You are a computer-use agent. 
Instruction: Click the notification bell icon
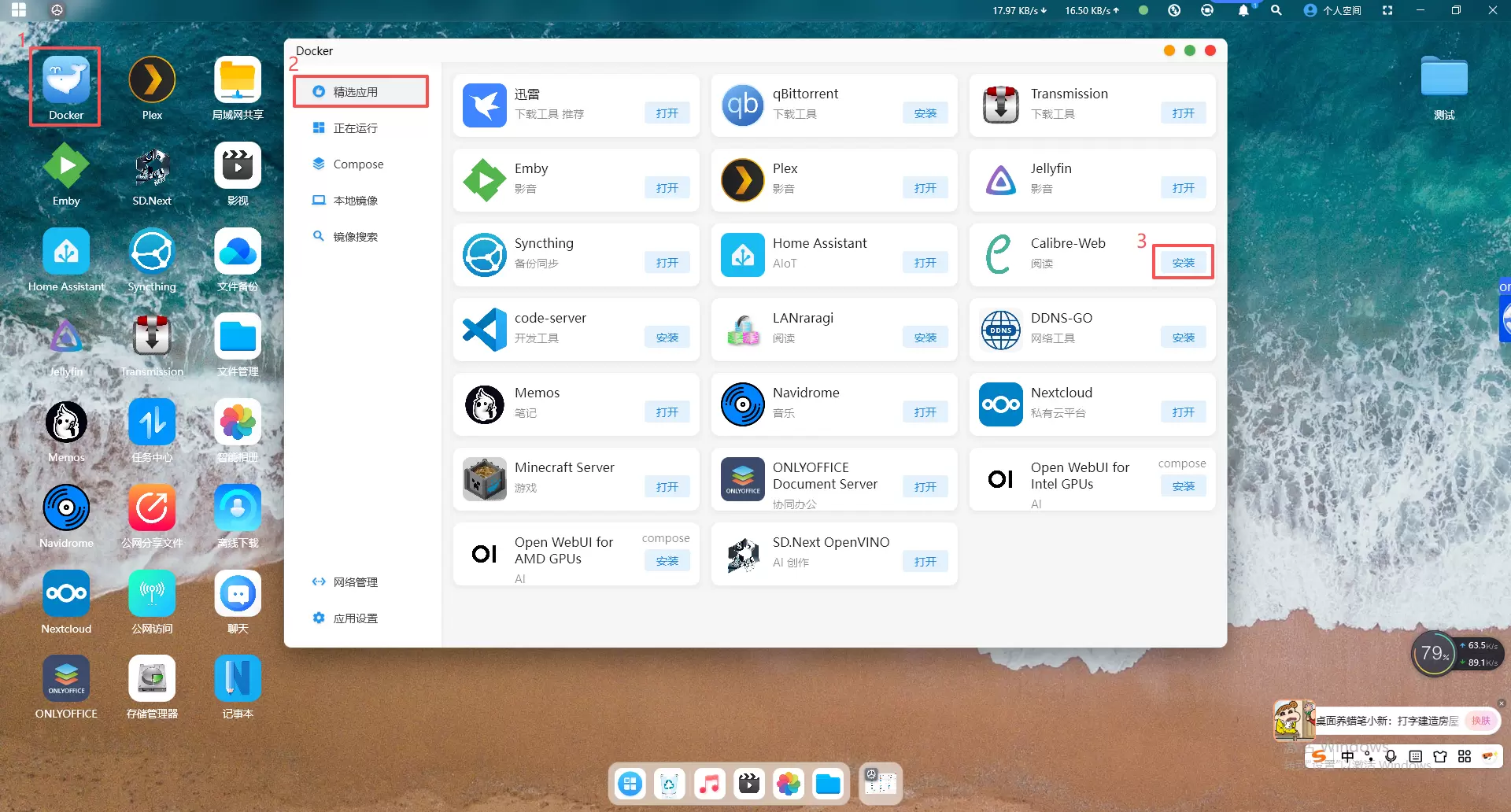[x=1243, y=10]
